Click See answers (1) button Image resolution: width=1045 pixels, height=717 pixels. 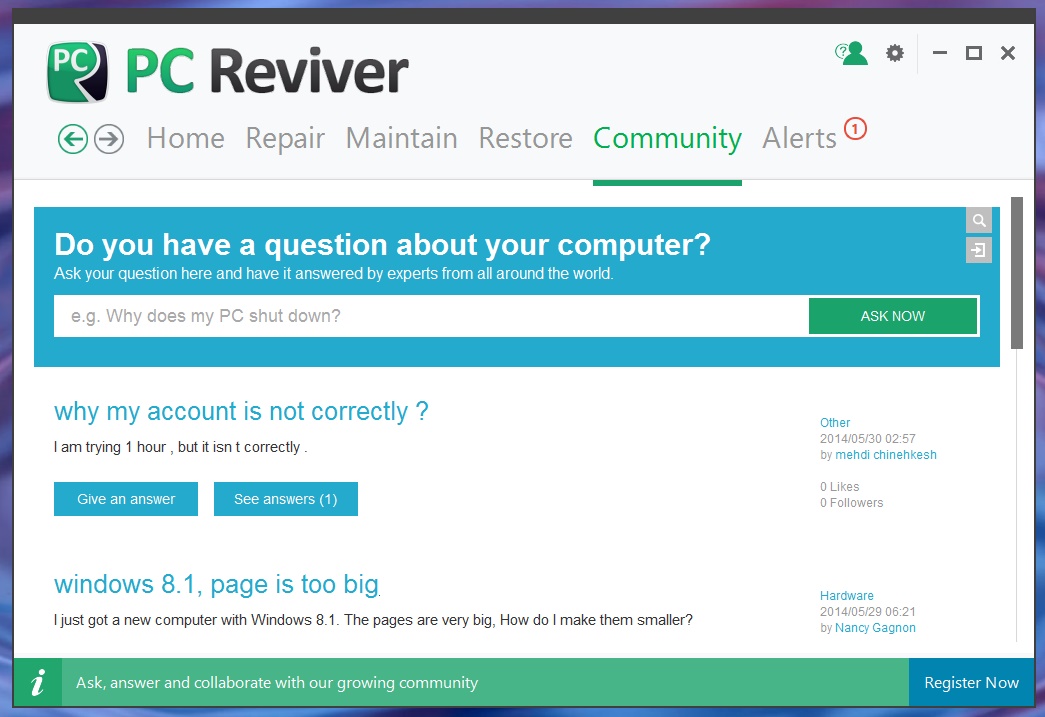(x=286, y=499)
